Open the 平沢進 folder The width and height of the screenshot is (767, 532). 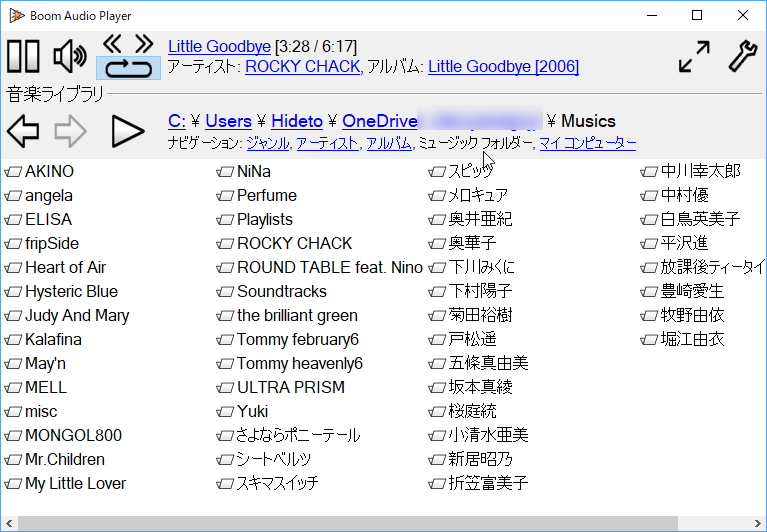pos(674,244)
